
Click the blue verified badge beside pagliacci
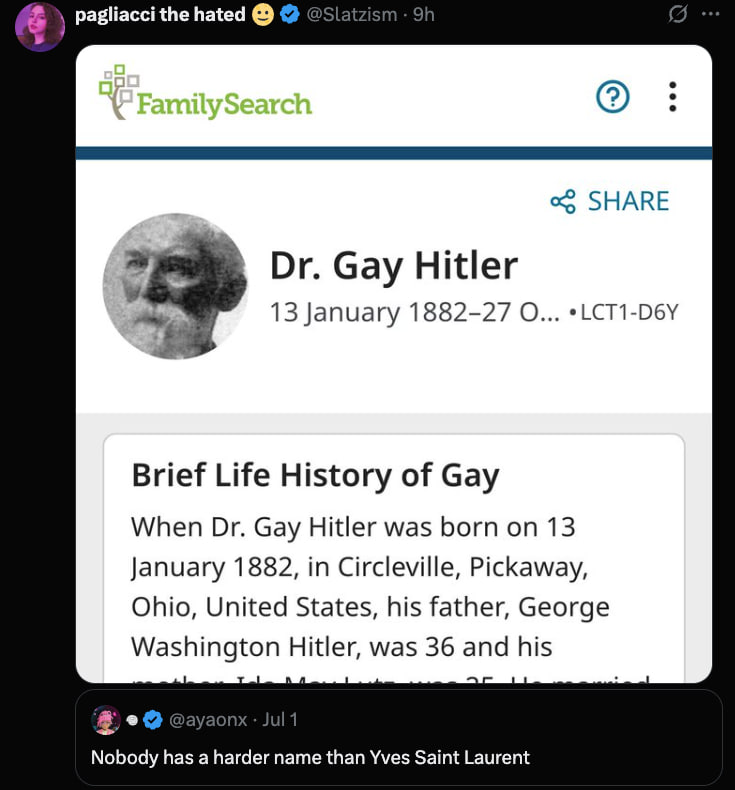point(290,15)
